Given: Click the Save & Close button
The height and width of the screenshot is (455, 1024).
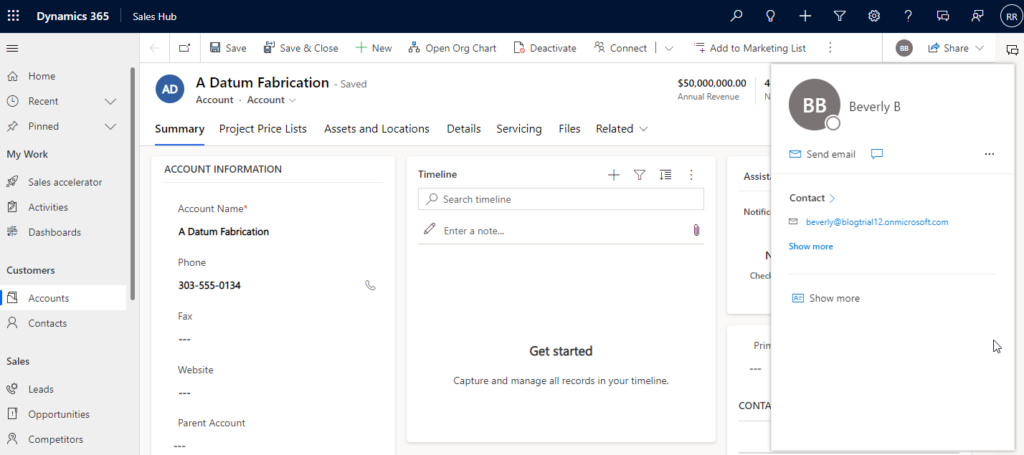Looking at the screenshot, I should tap(300, 48).
